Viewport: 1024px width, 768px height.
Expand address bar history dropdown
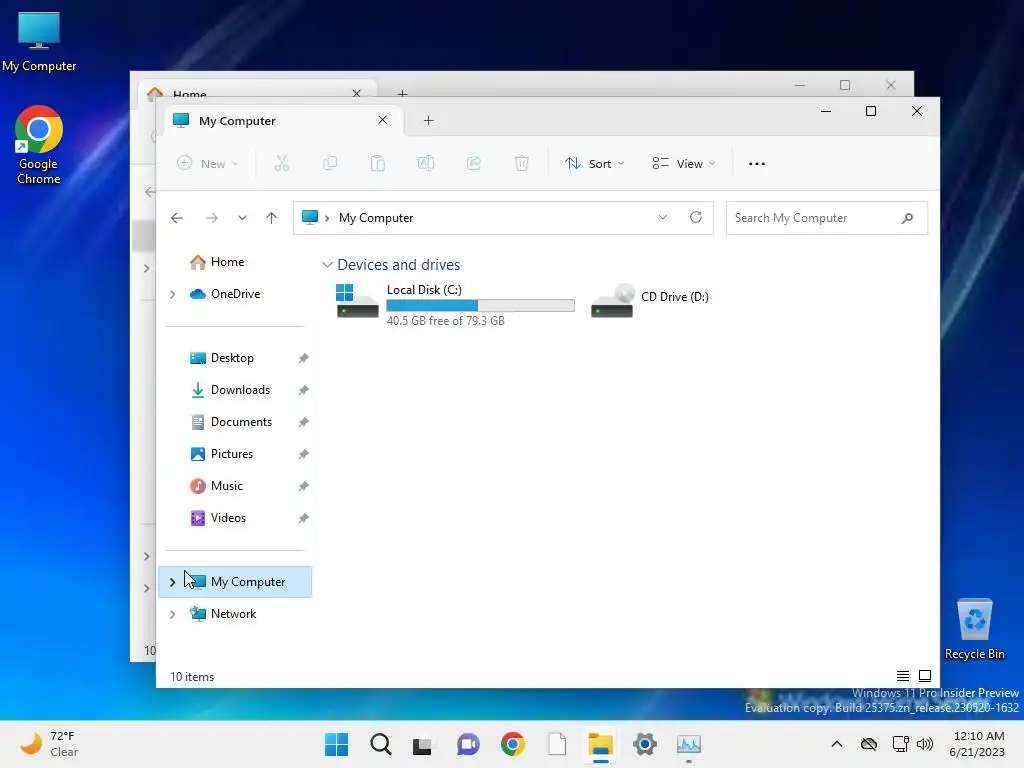click(x=663, y=217)
